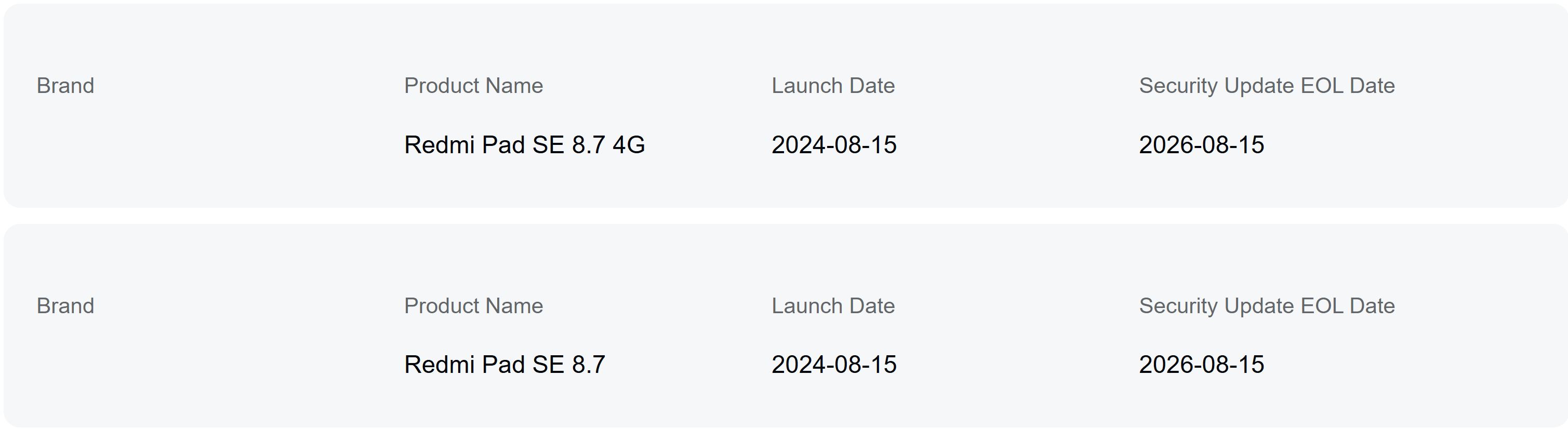Click the empty Brand value in the top card

click(65, 145)
